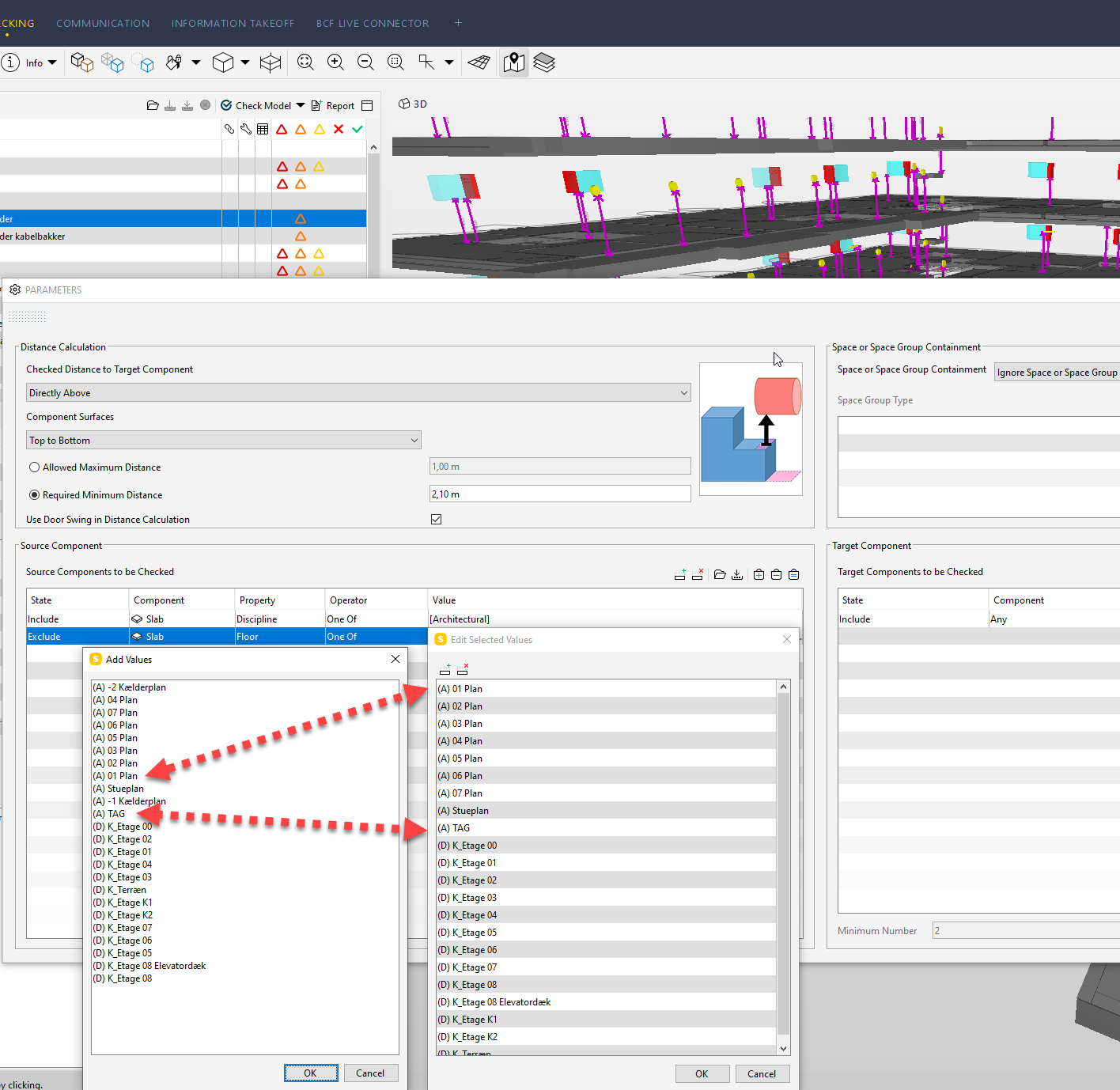This screenshot has width=1120, height=1090.
Task: Click the table grid column header icon
Action: (x=263, y=129)
